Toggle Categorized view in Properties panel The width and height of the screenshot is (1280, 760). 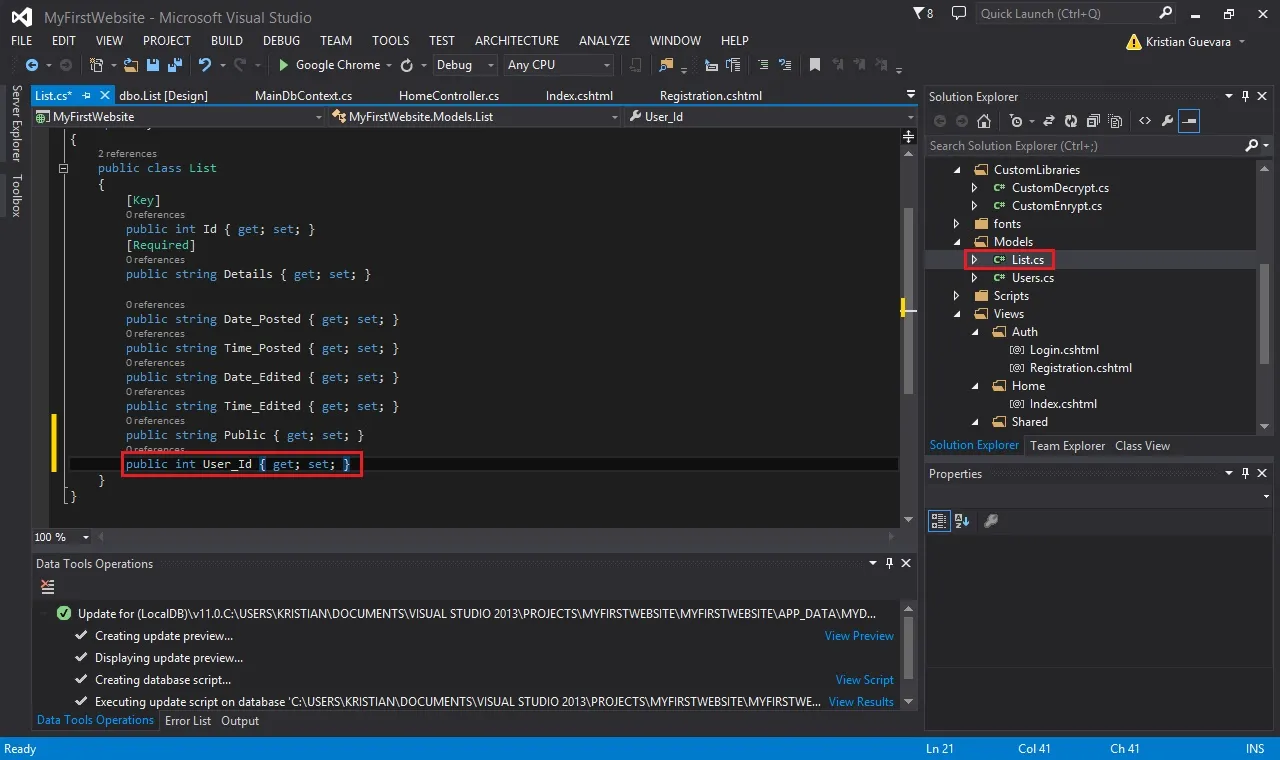[939, 521]
